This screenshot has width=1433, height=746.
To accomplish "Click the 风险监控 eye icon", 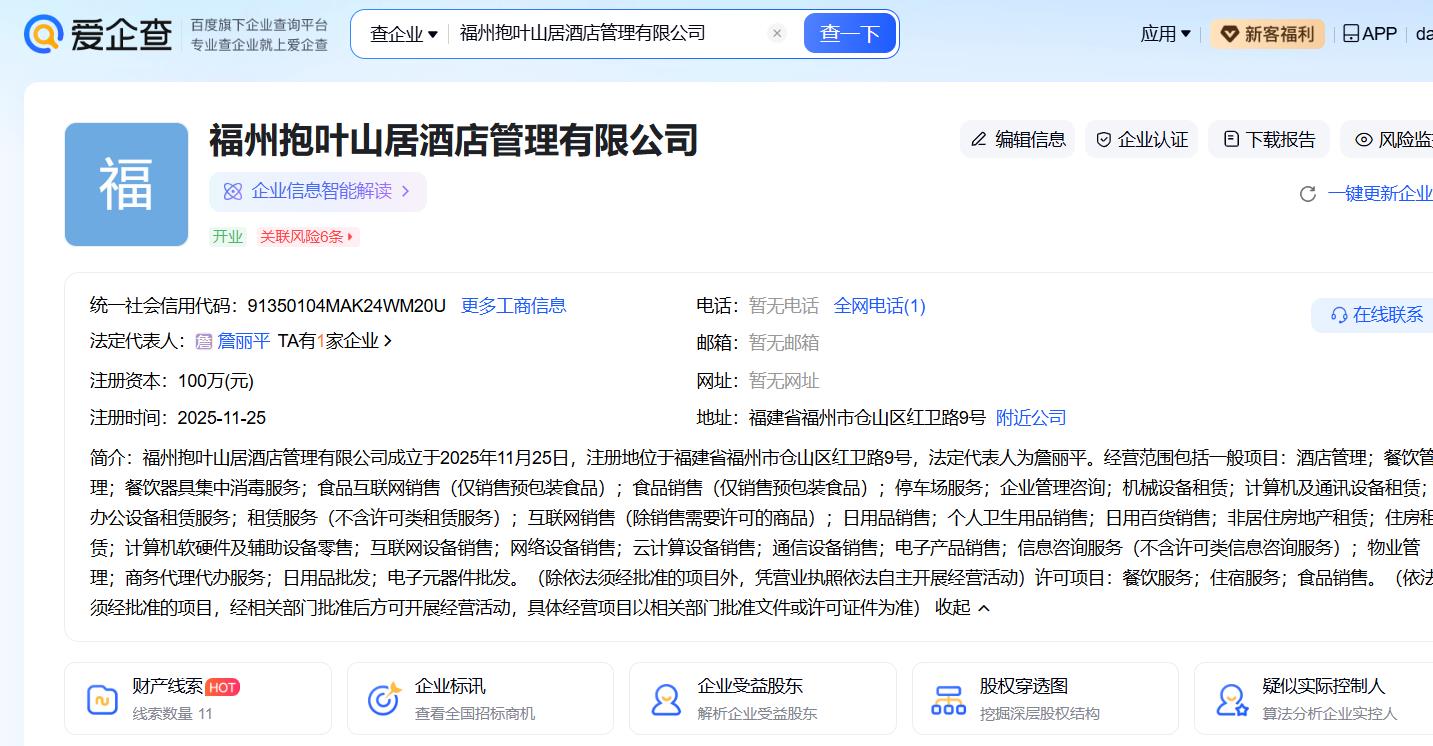I will point(1364,140).
